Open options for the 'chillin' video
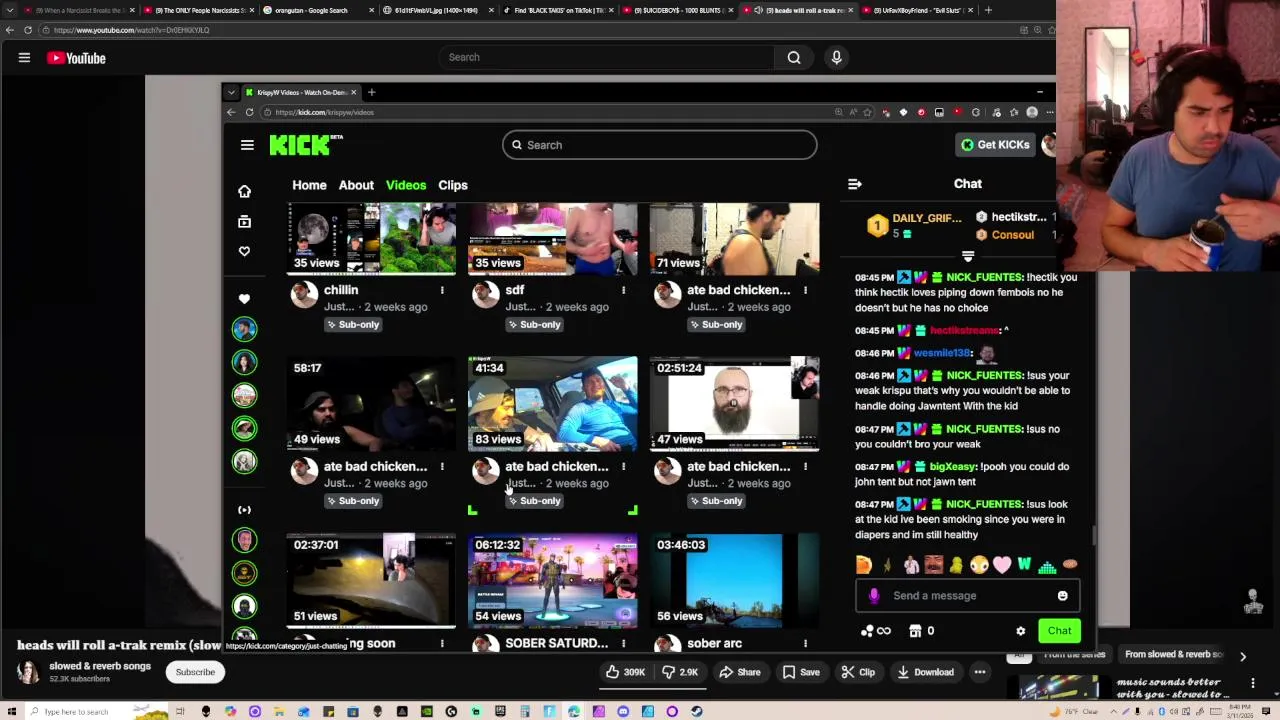This screenshot has height=720, width=1280. pos(442,290)
